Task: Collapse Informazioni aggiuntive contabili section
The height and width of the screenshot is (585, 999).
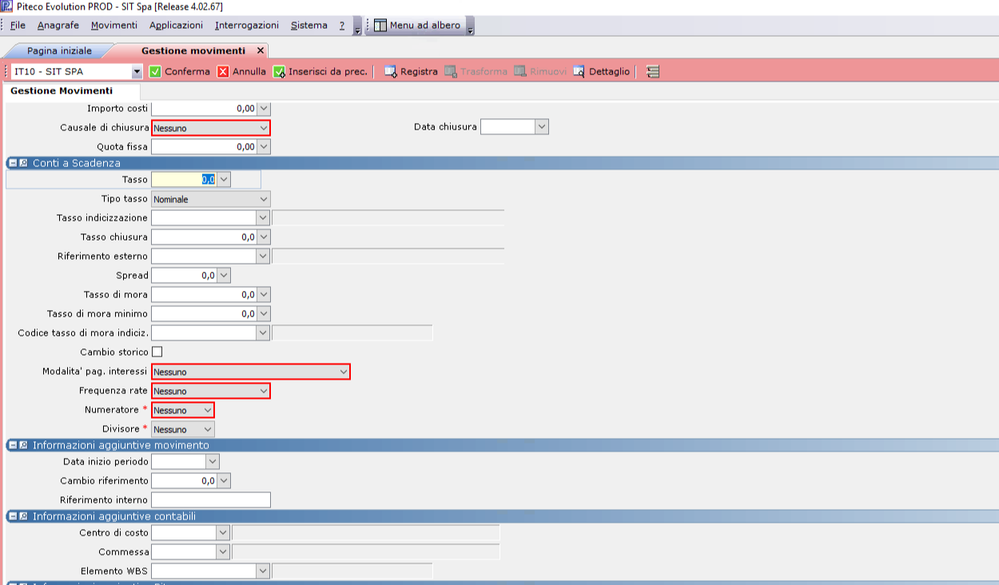Action: click(x=13, y=516)
